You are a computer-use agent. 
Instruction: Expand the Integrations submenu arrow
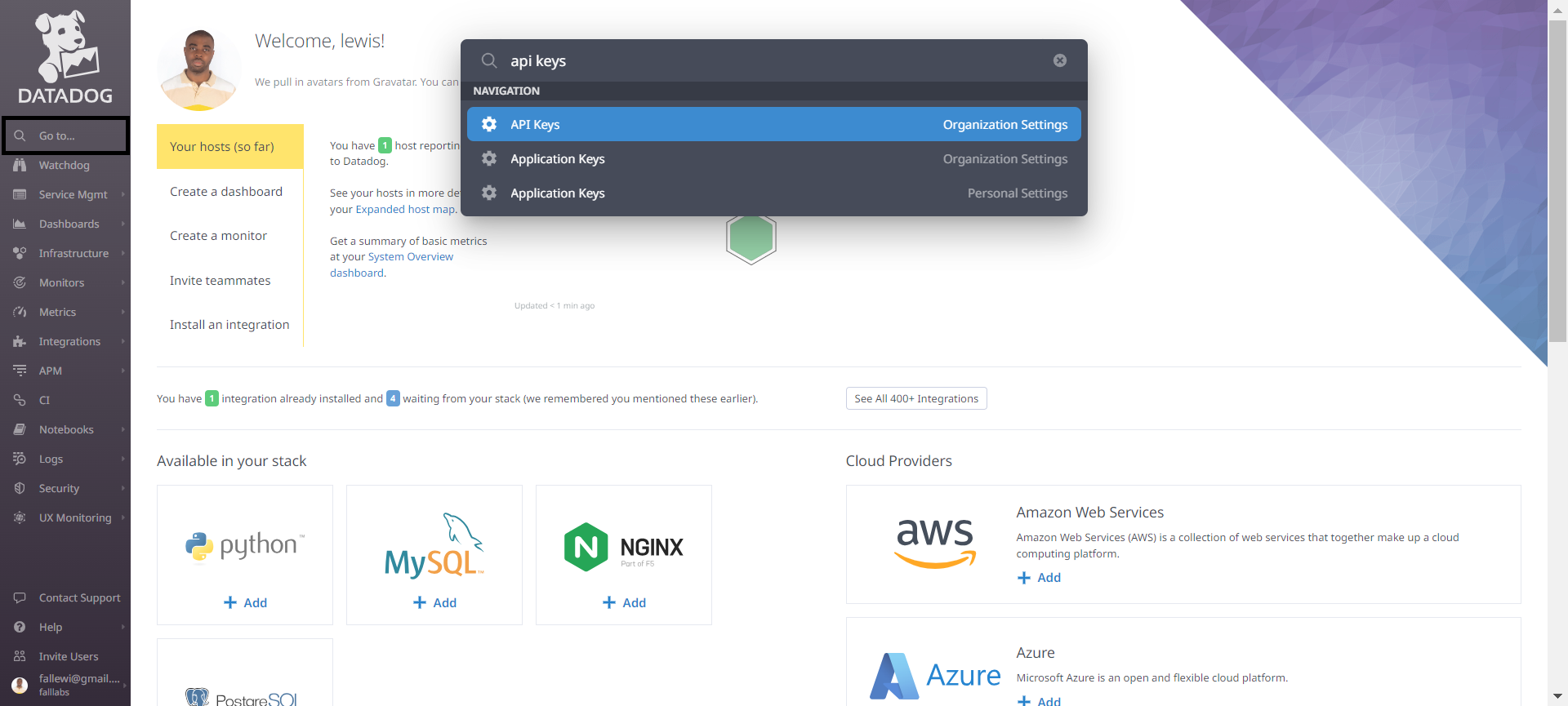(123, 341)
